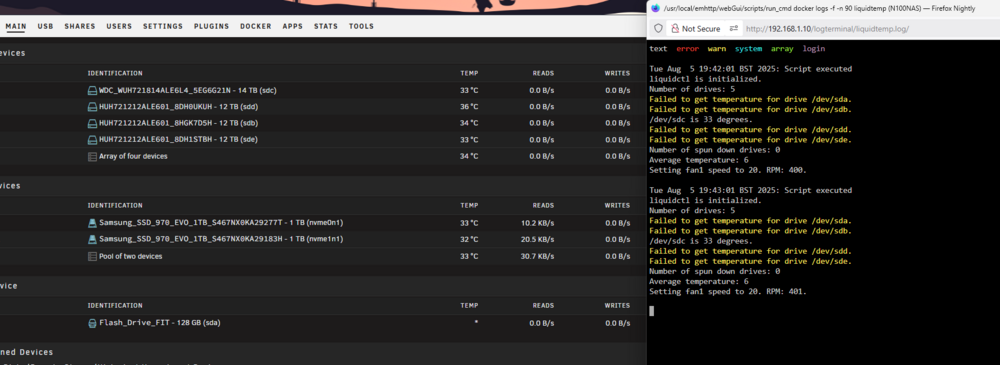Click 19:43:01 'Script executed' log line
The image size is (1000, 365).
tap(750, 190)
